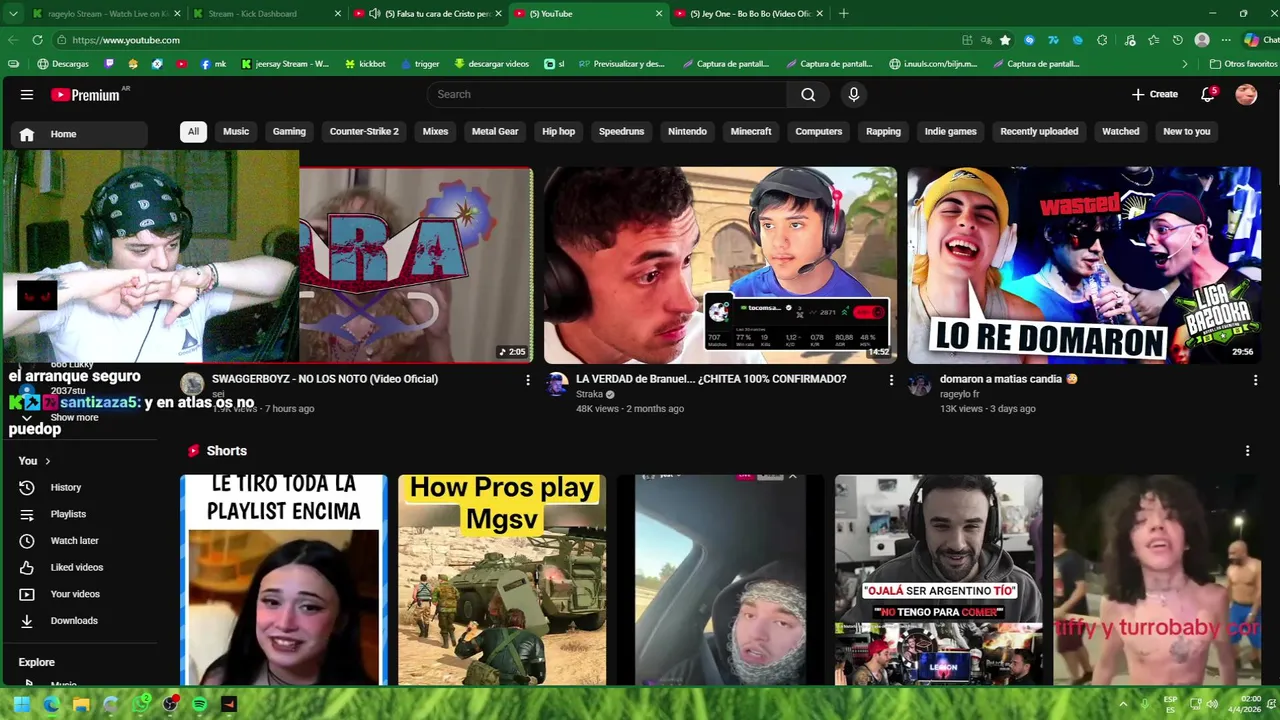Open the How Pros play Mgsv short
Image resolution: width=1280 pixels, height=720 pixels.
click(502, 580)
